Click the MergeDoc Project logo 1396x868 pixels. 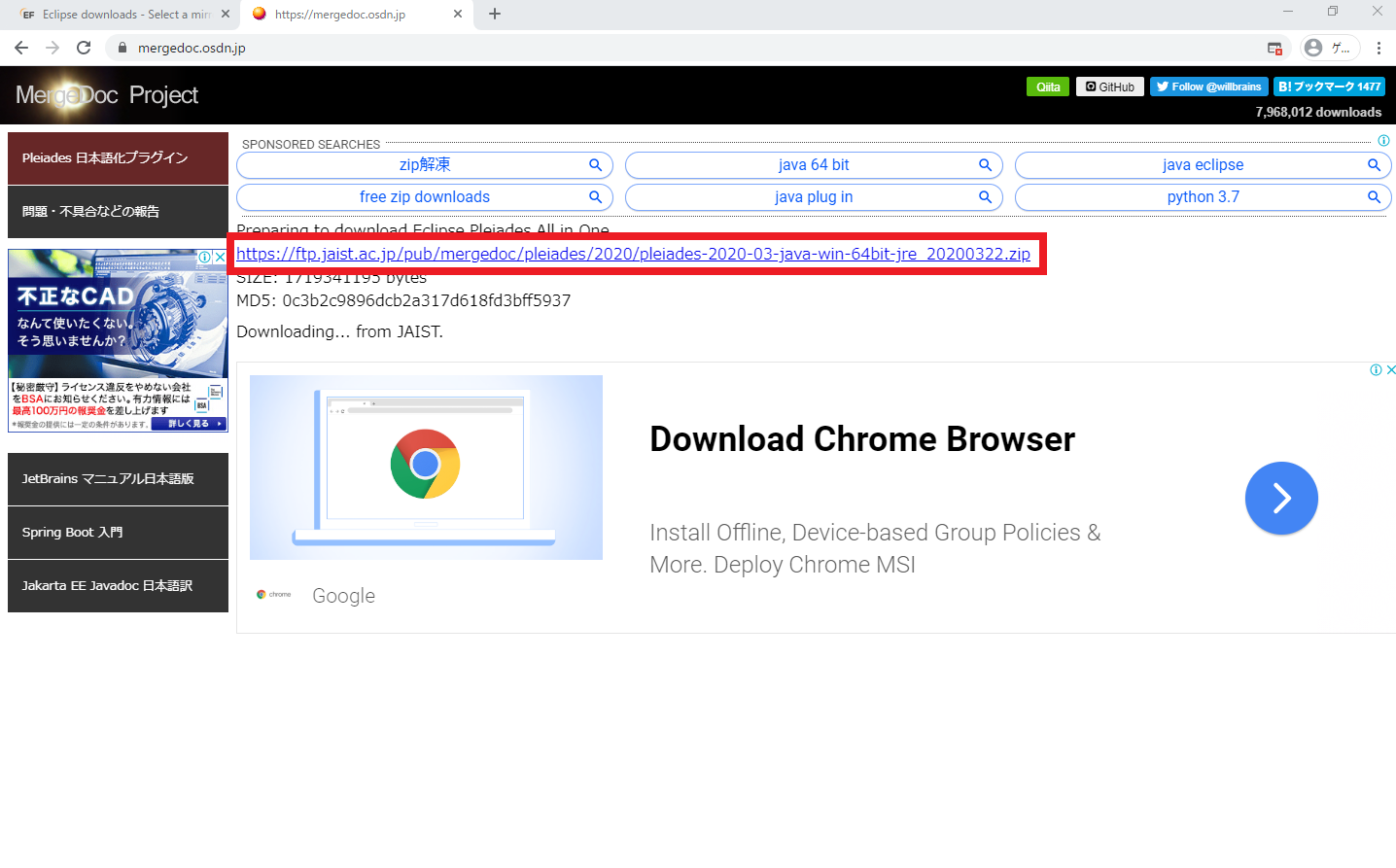tap(107, 95)
